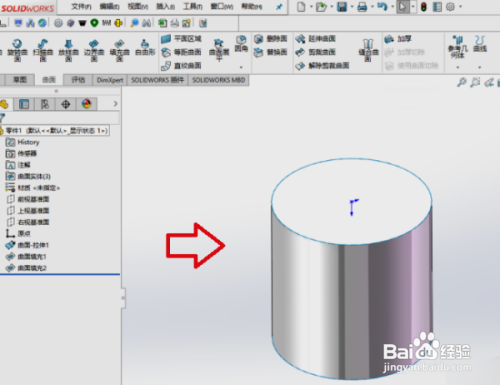Select the 填充曲面 (Filled Surface) tool
This screenshot has height=385, width=500.
click(119, 50)
